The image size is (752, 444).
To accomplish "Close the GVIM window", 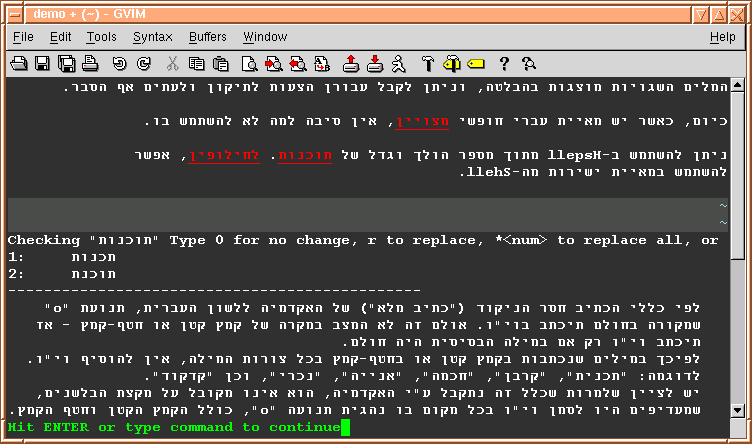I will point(737,15).
